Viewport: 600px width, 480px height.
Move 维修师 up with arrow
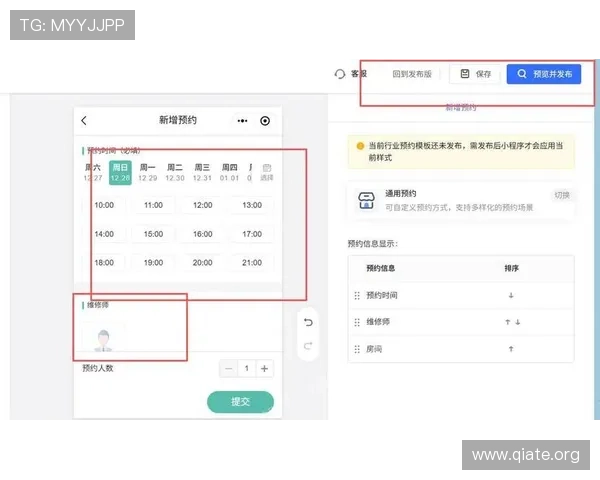pos(507,322)
